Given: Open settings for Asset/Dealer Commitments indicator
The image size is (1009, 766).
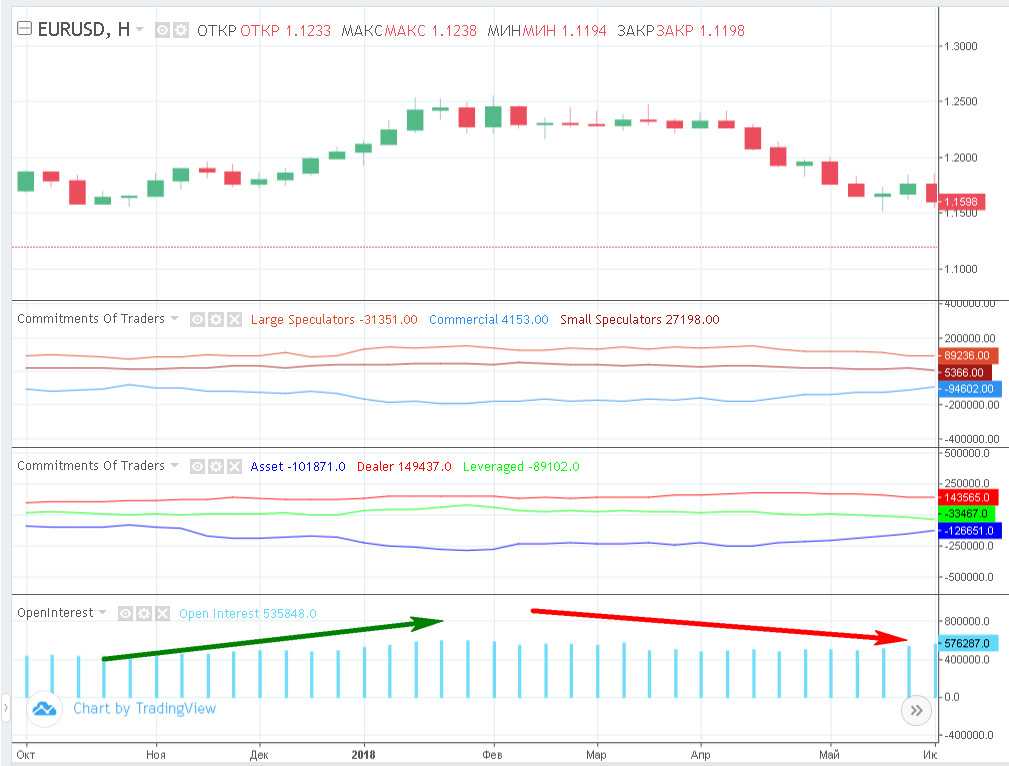Looking at the screenshot, I should point(215,466).
